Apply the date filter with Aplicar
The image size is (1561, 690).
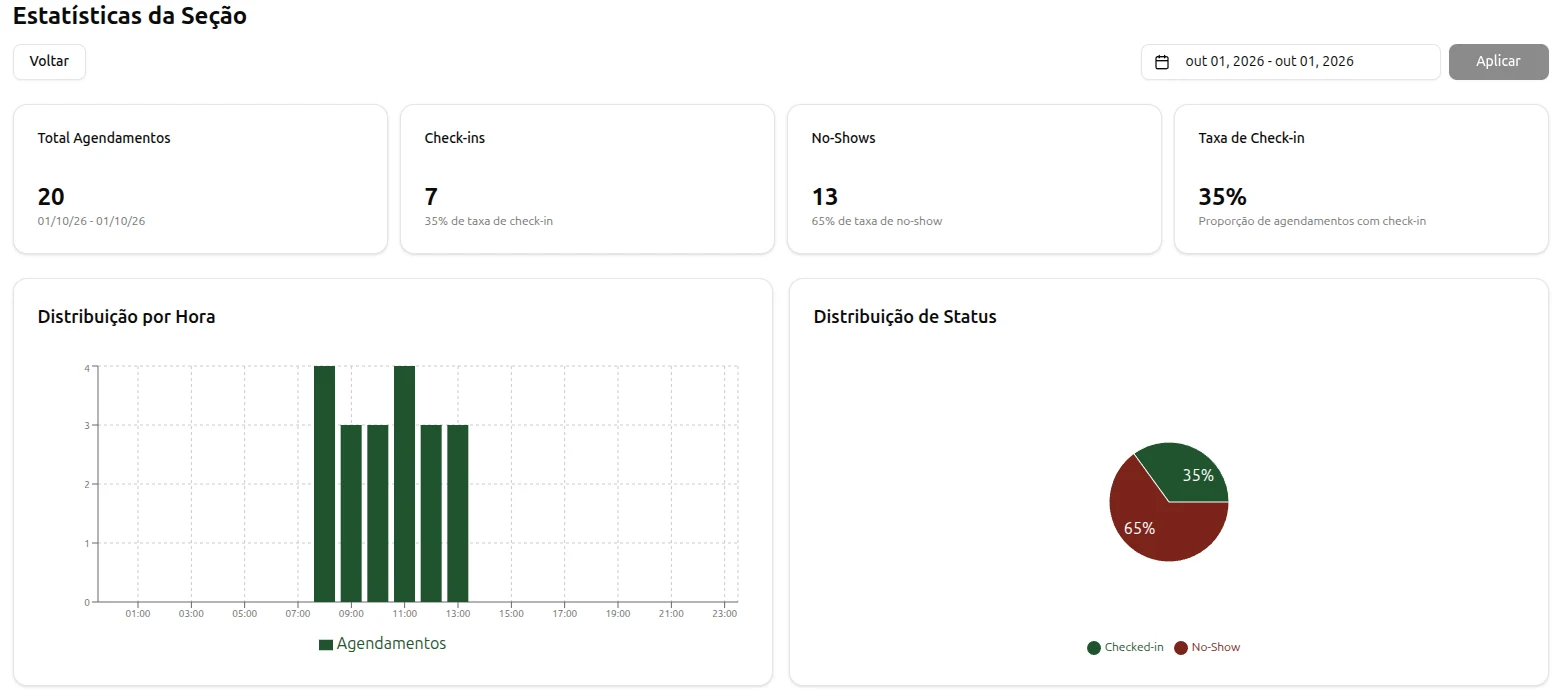(x=1498, y=62)
